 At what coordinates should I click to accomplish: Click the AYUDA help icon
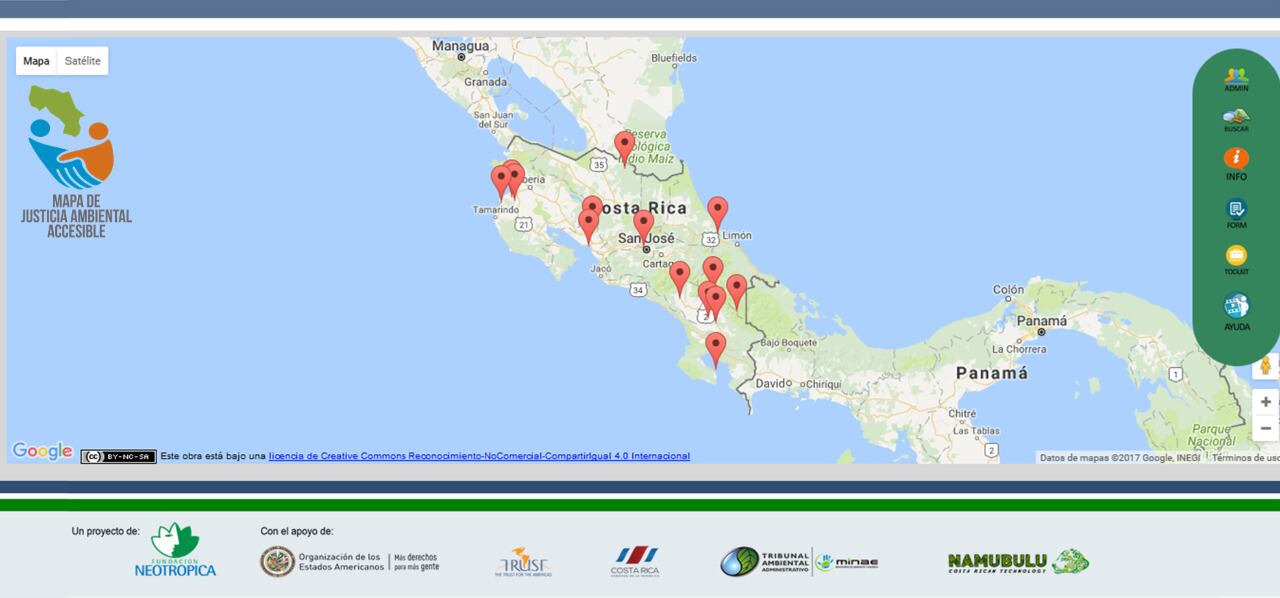[1236, 308]
